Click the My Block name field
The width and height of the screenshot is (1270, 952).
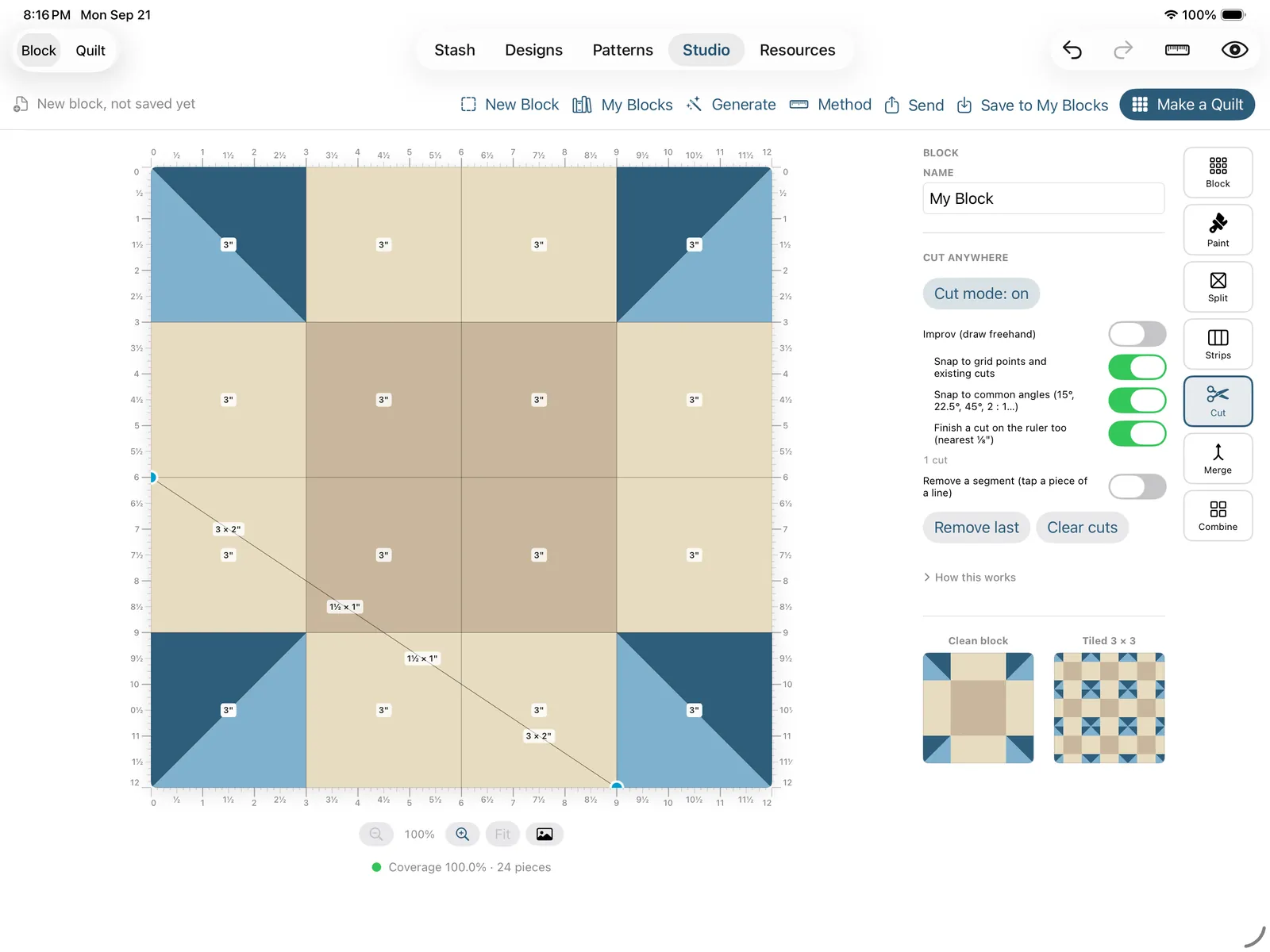point(1043,198)
